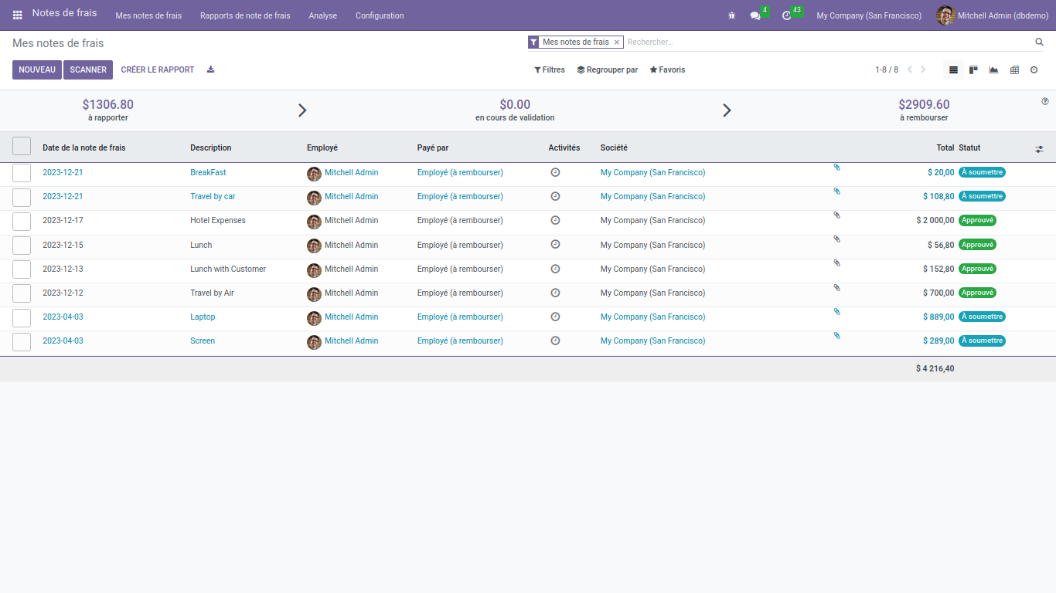This screenshot has height=593, width=1056.
Task: Open the apps grid menu icon
Action: coord(17,15)
